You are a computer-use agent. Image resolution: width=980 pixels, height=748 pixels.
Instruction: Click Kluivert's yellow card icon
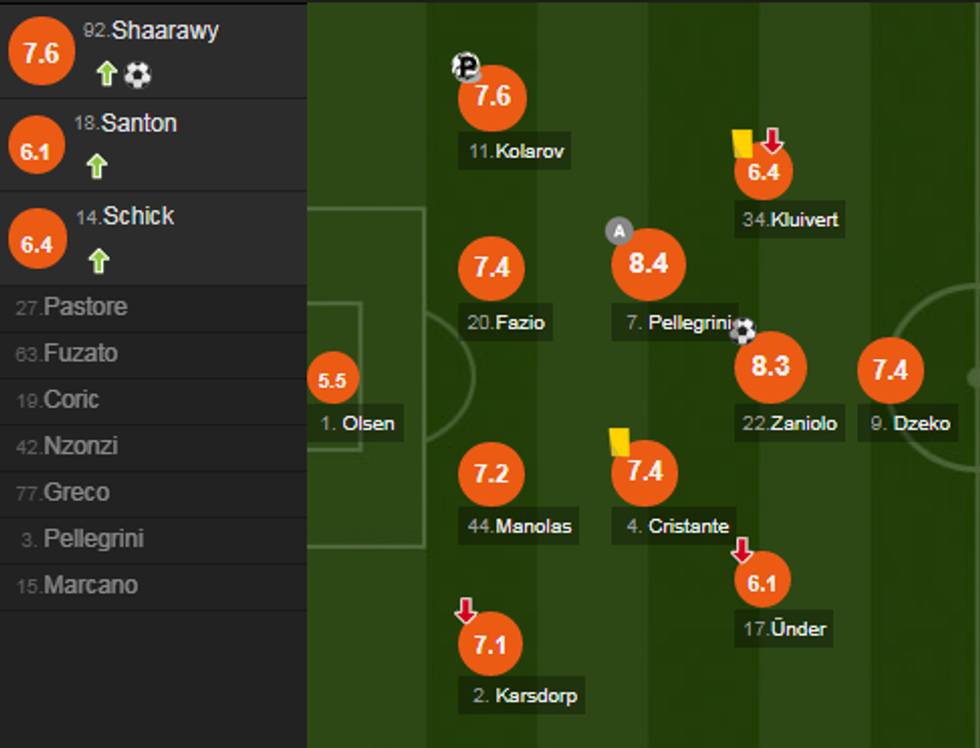(742, 143)
